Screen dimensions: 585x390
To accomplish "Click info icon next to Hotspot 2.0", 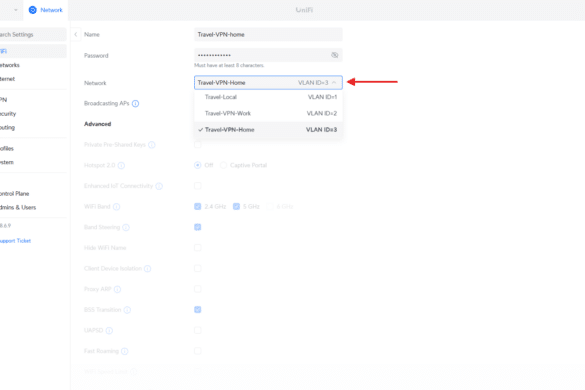I will coord(121,165).
